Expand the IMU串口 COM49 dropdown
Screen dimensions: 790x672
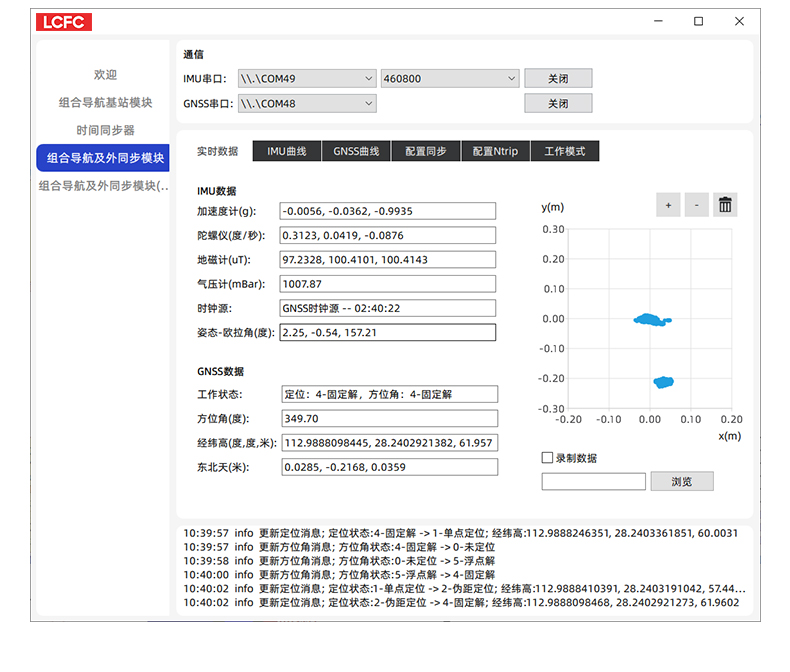click(306, 78)
